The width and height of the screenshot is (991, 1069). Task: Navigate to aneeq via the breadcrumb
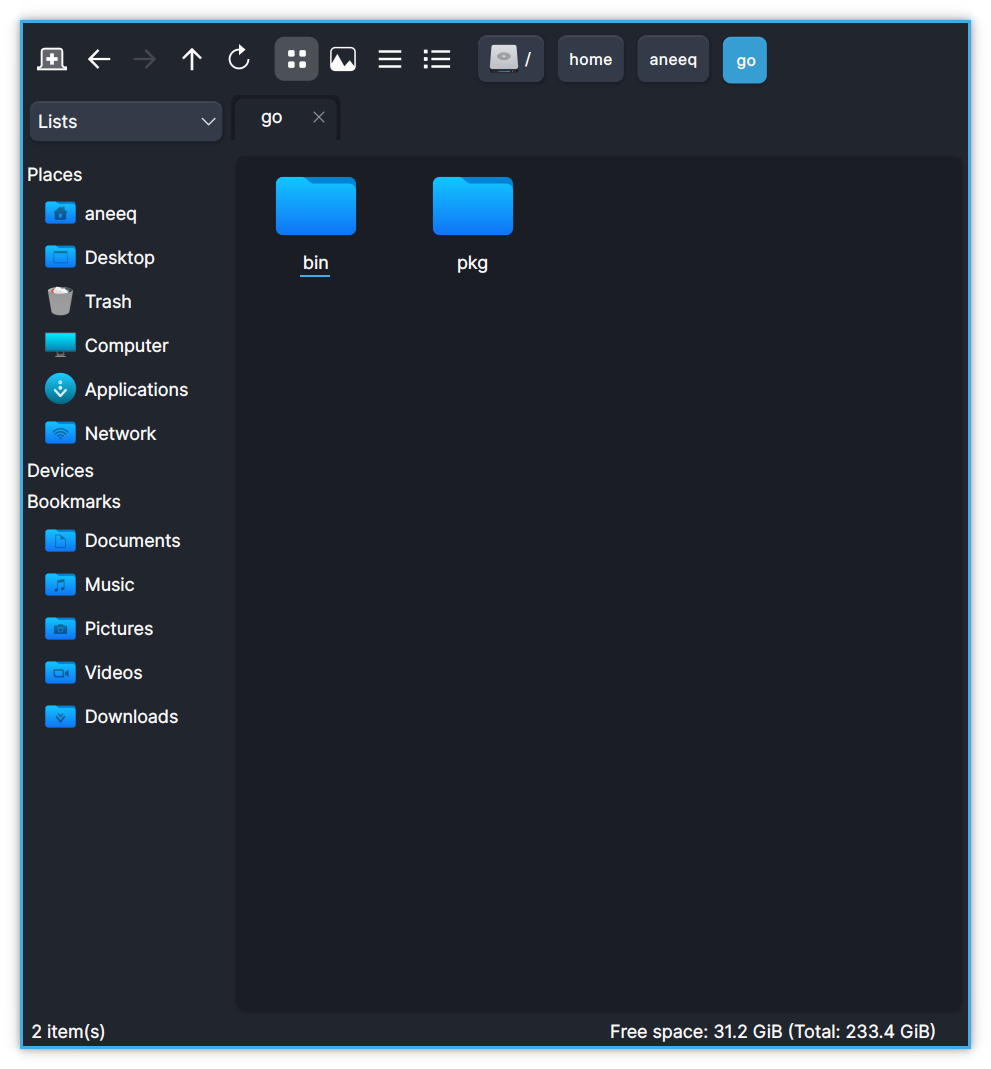point(672,59)
